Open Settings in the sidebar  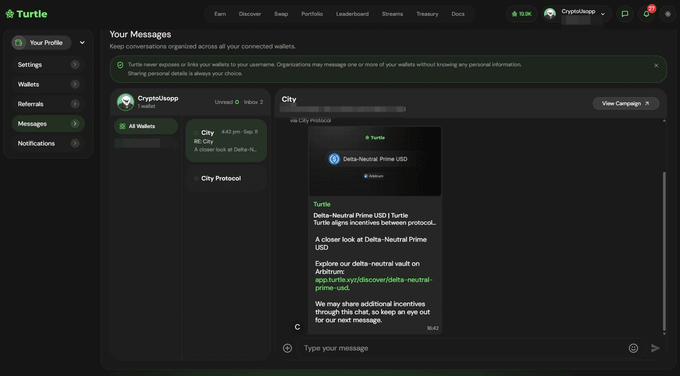48,65
